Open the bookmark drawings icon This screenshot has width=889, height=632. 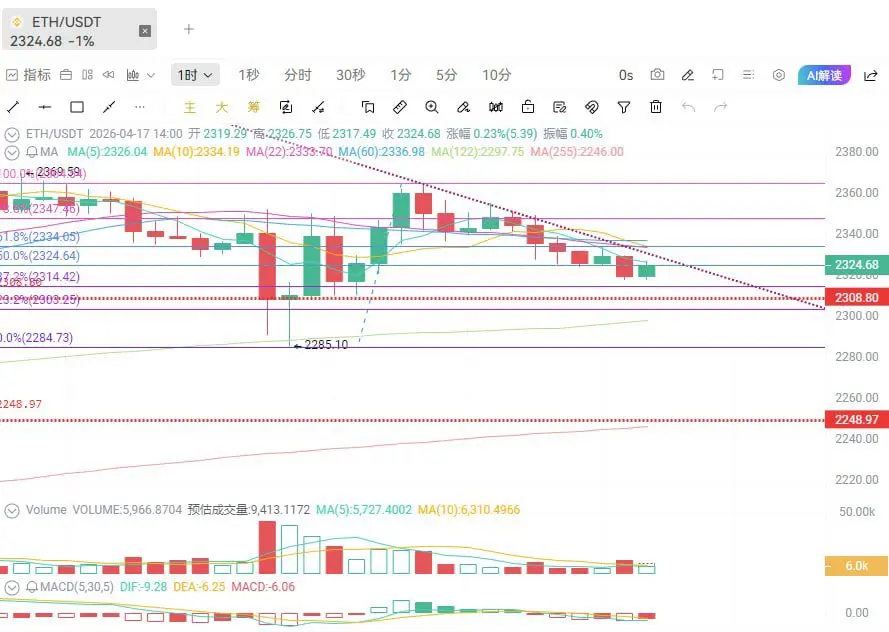pos(368,107)
